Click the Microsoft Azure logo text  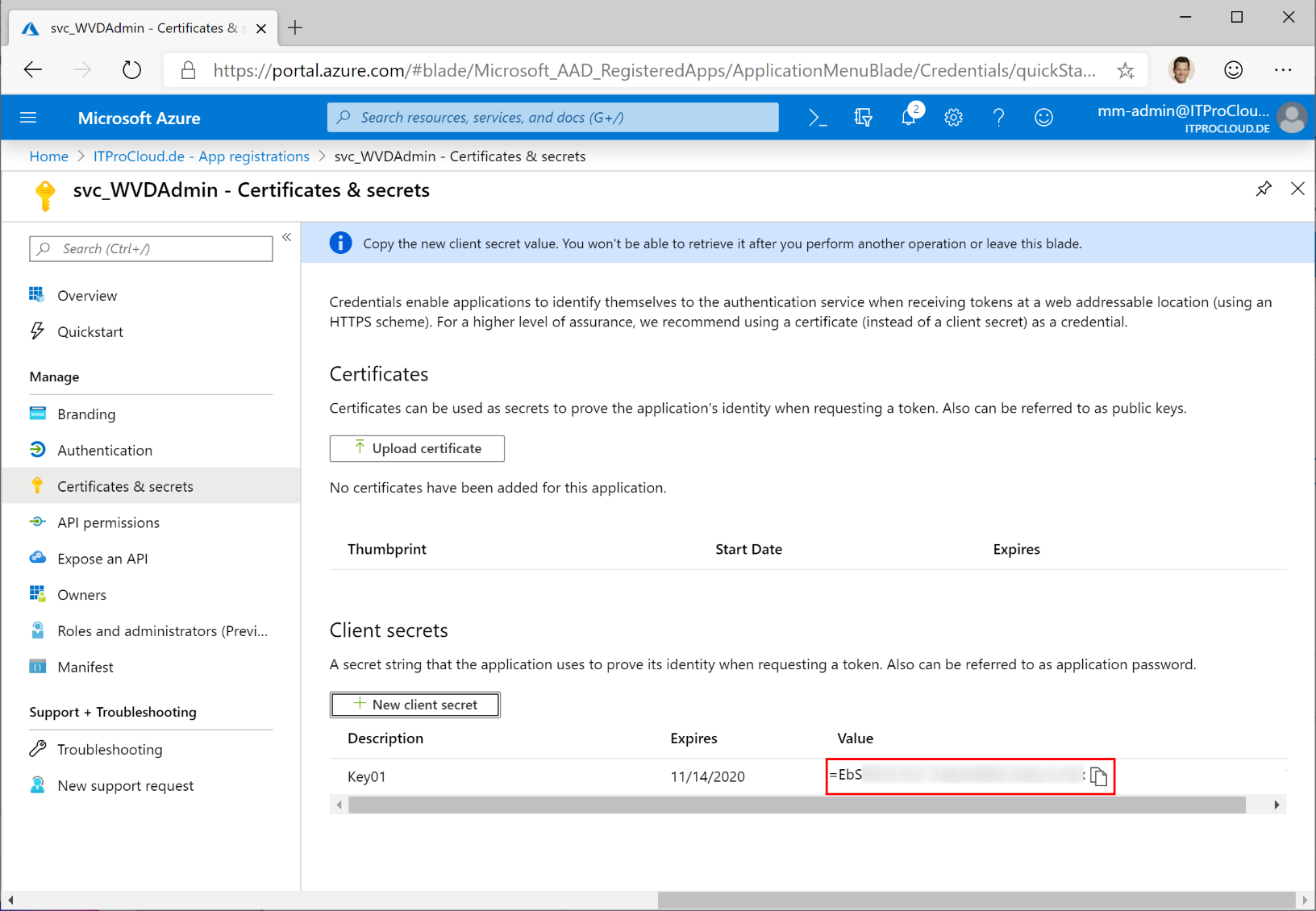[x=139, y=118]
